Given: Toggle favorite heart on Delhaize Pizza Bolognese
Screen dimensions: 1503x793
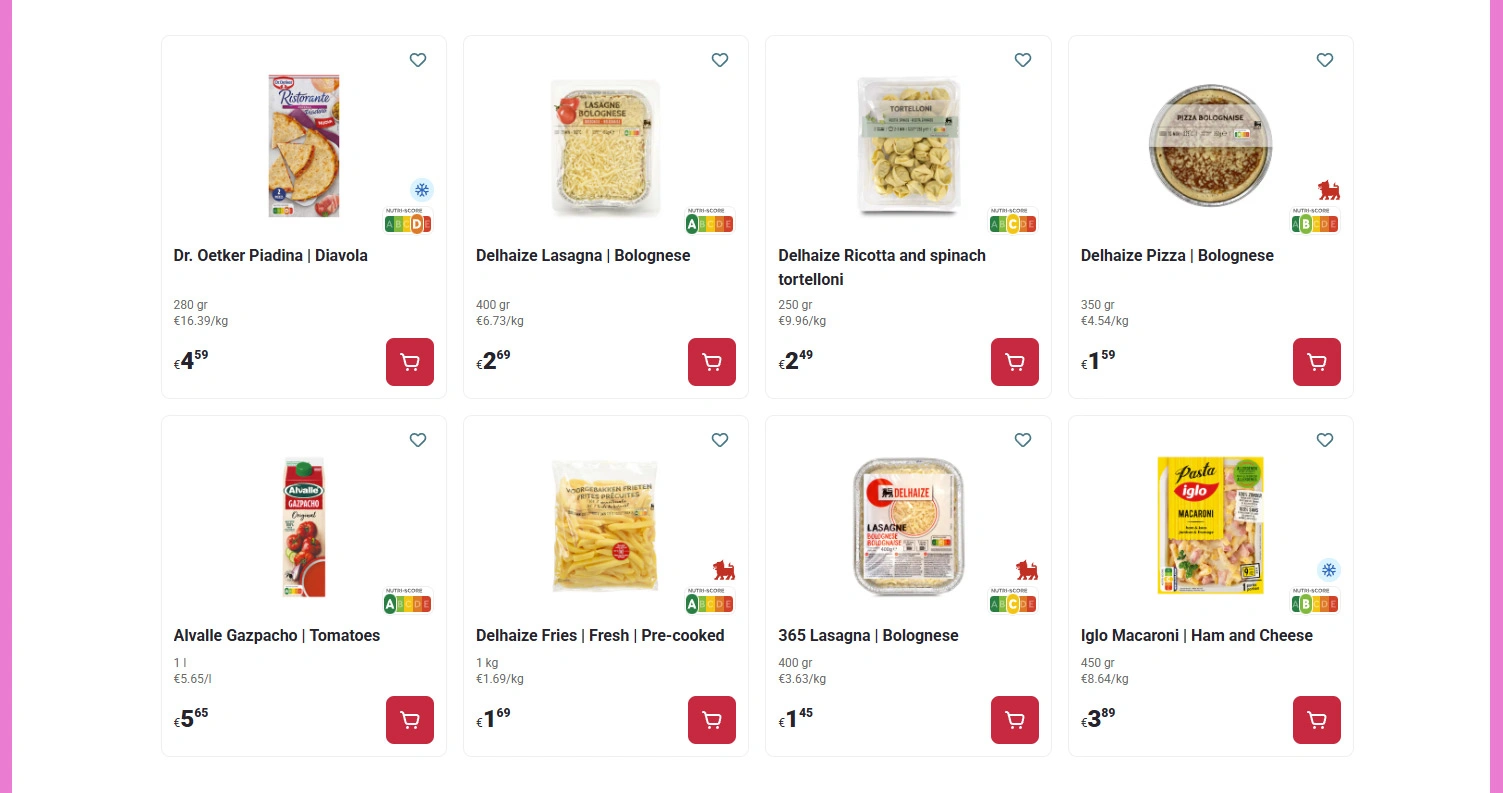Looking at the screenshot, I should [x=1325, y=60].
